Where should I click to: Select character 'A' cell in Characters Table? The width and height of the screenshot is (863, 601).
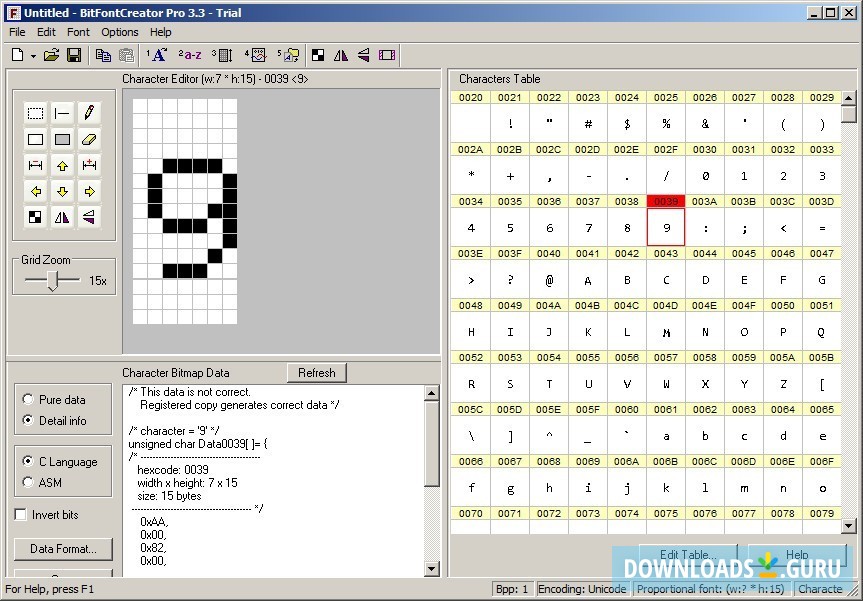[588, 280]
